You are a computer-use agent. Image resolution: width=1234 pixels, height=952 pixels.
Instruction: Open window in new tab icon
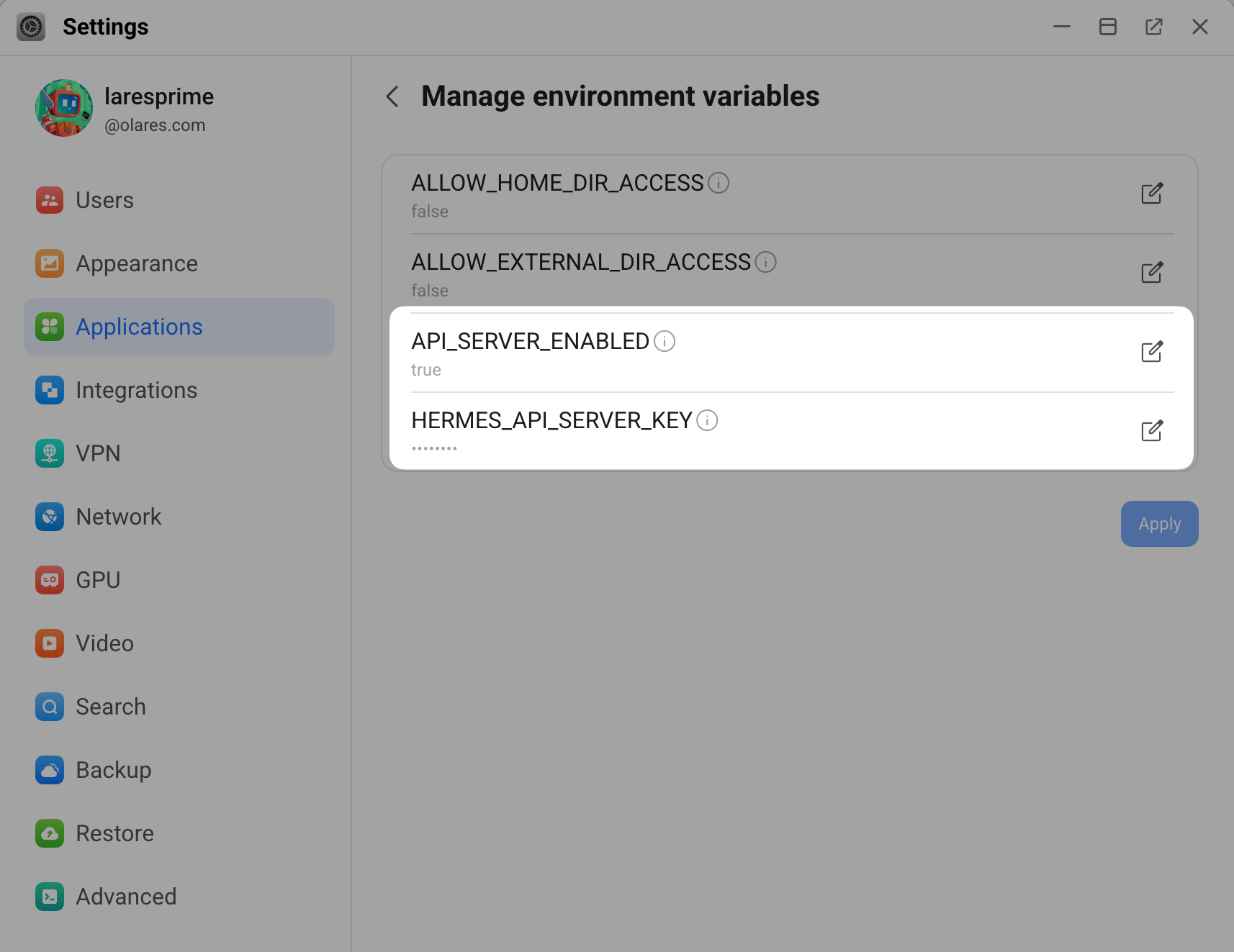(x=1154, y=27)
